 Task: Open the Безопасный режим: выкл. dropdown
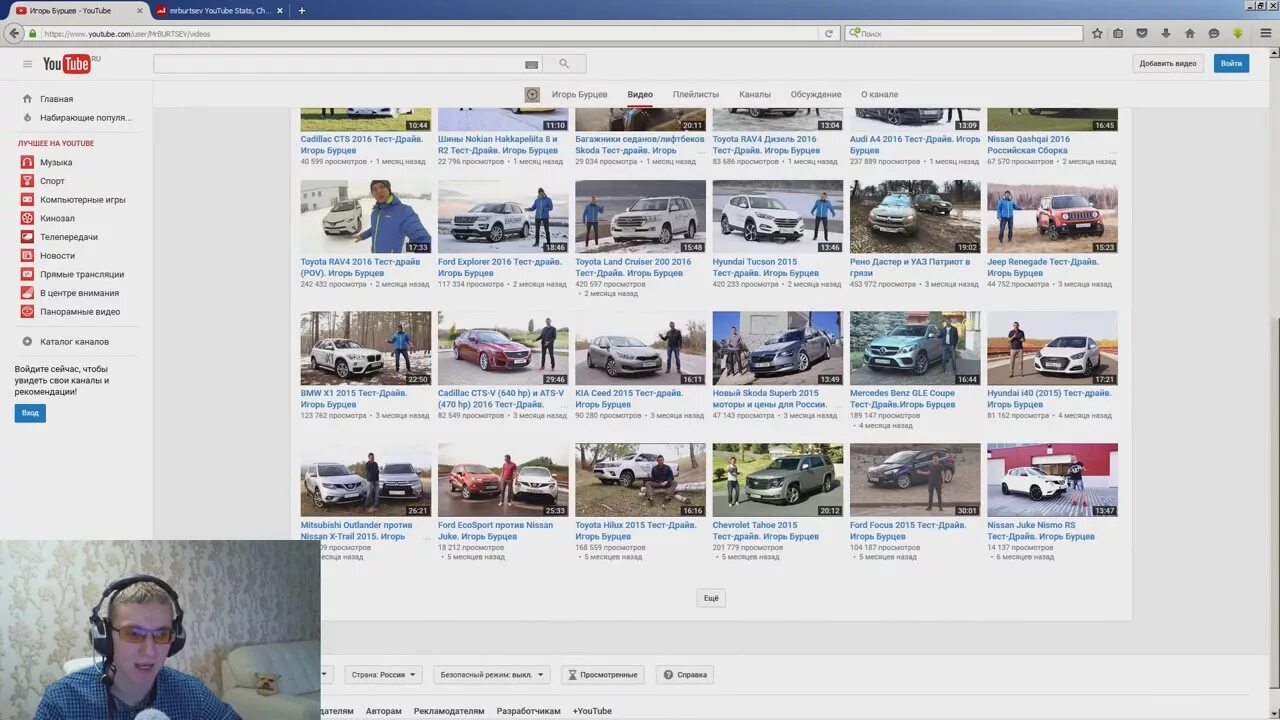pos(492,675)
